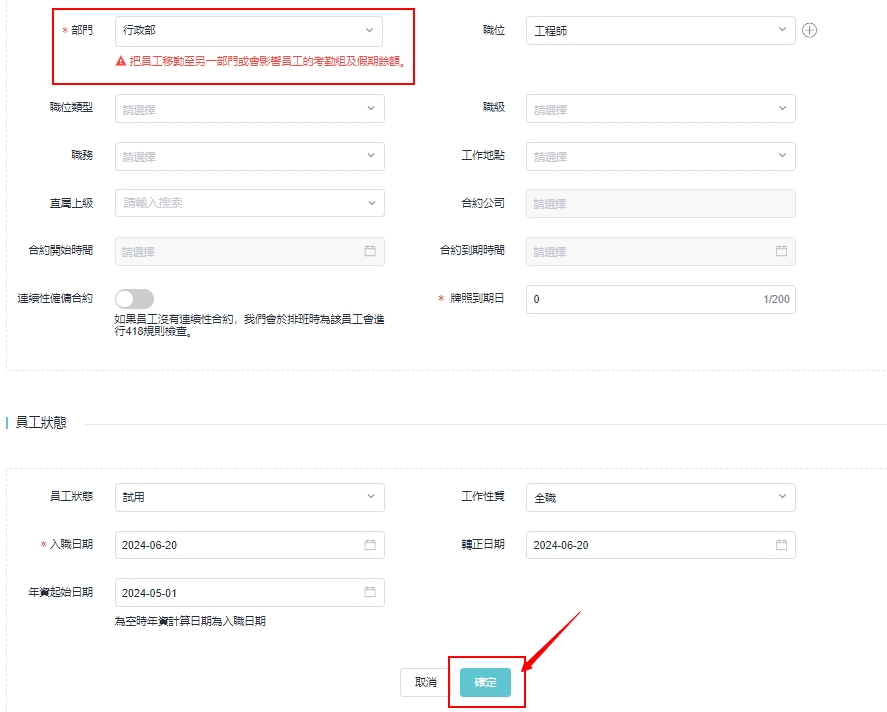The height and width of the screenshot is (712, 887).
Task: Toggle the 連續性僱傭合約 switch
Action: [135, 299]
